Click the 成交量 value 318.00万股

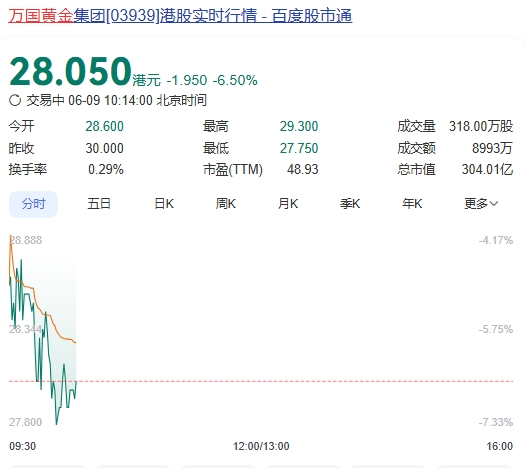coord(481,127)
